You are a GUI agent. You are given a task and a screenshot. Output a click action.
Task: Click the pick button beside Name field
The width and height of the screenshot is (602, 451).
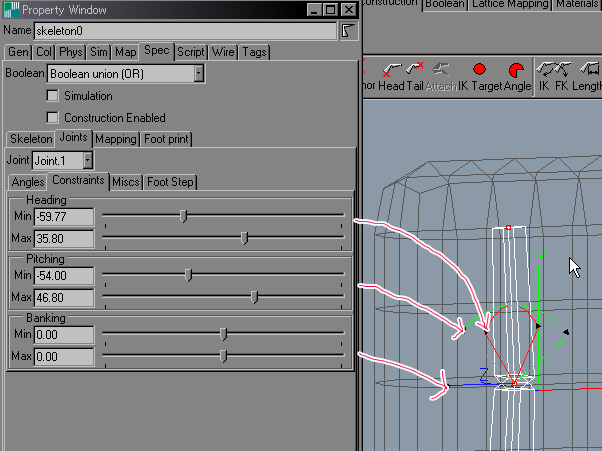pos(348,31)
